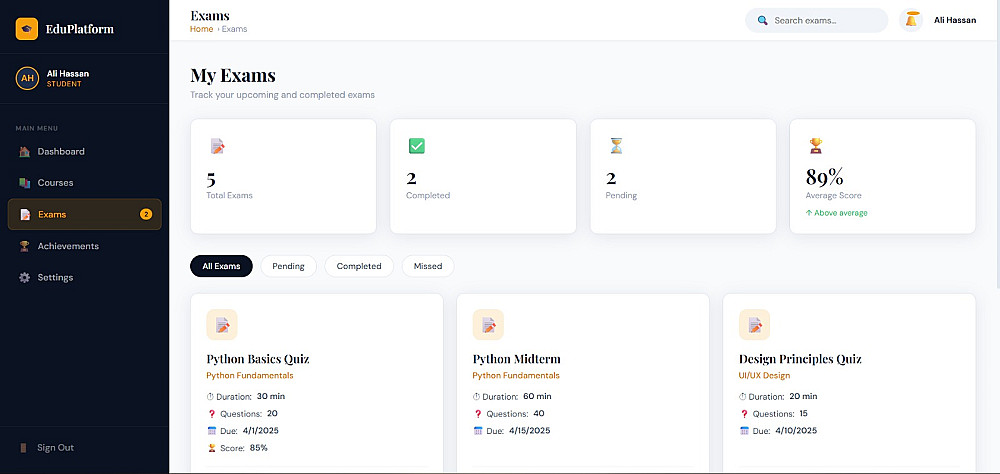
Task: Click the Design Principles Quiz card icon
Action: pos(754,325)
